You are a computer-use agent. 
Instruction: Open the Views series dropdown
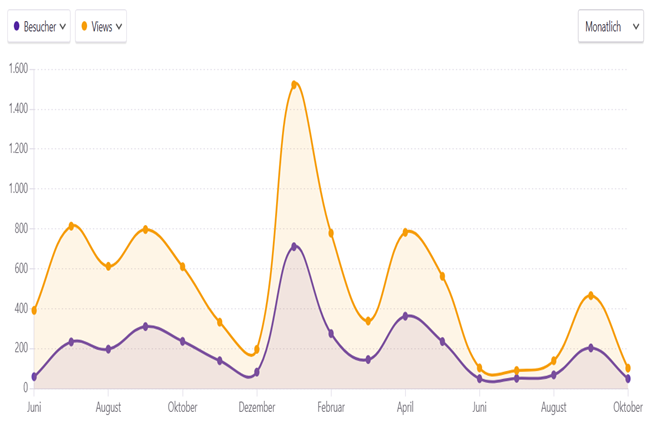(x=100, y=27)
